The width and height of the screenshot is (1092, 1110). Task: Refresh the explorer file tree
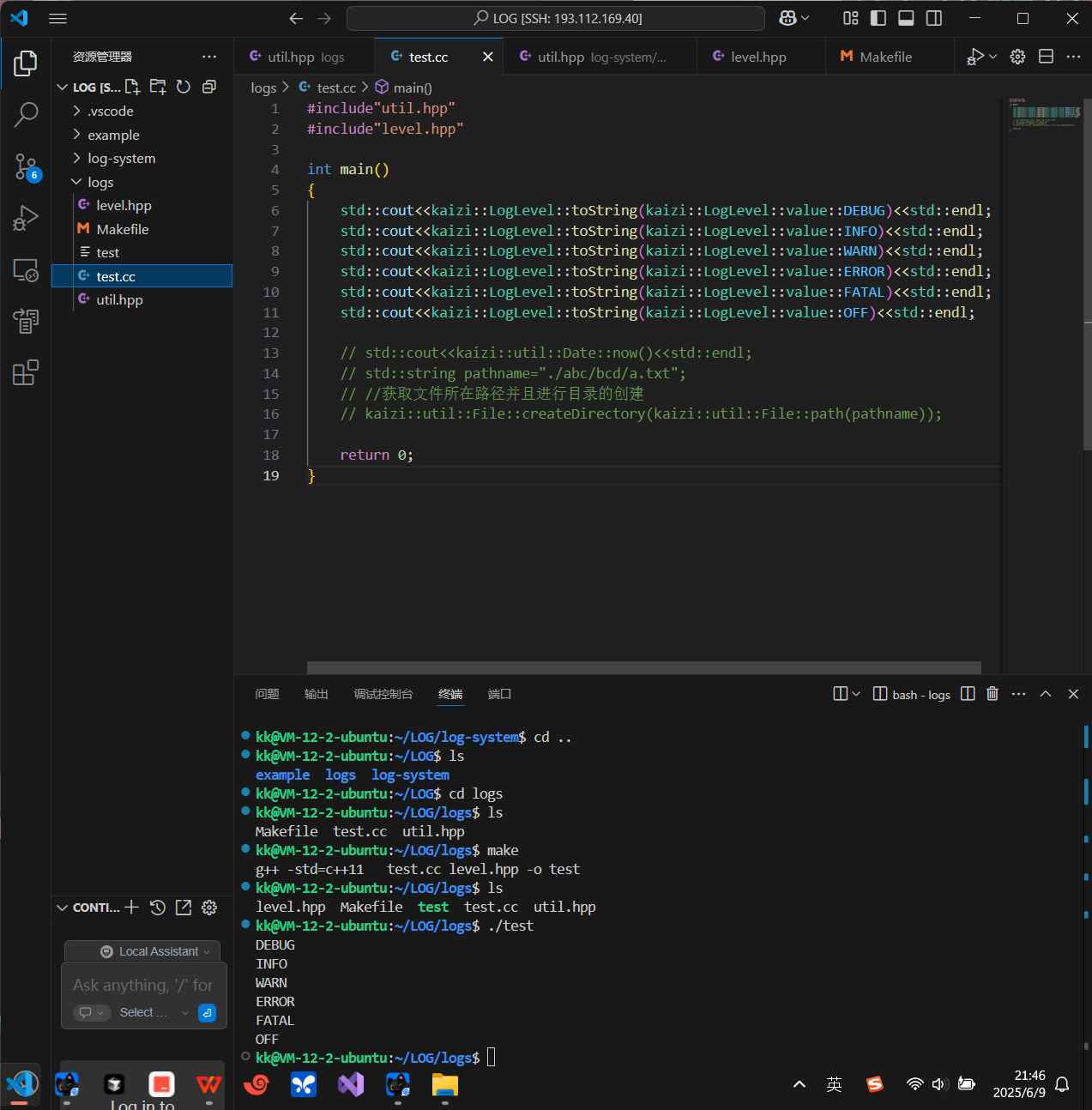(x=184, y=87)
